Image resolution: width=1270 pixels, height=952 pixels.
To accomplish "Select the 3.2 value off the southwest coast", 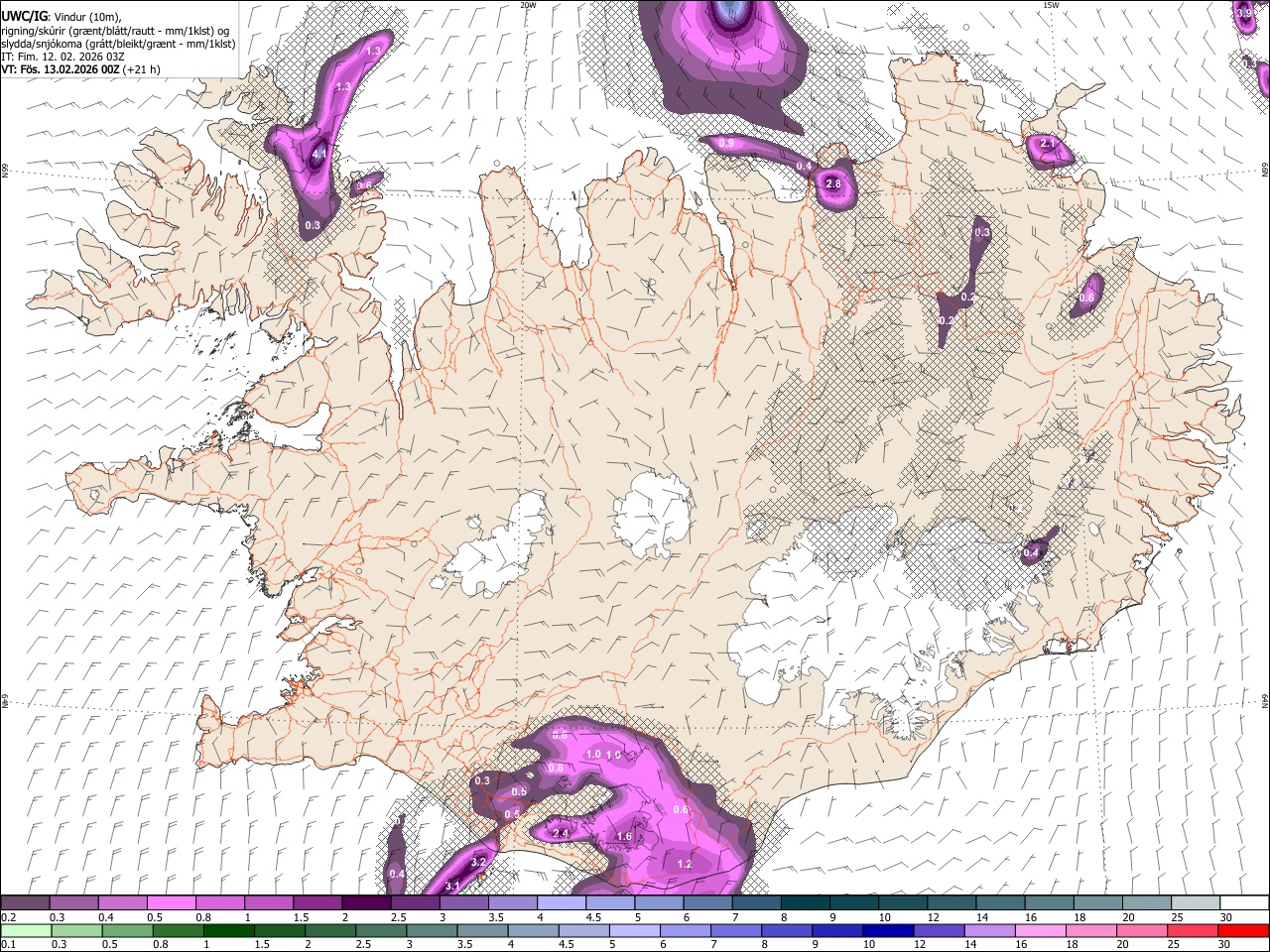I will click(478, 863).
